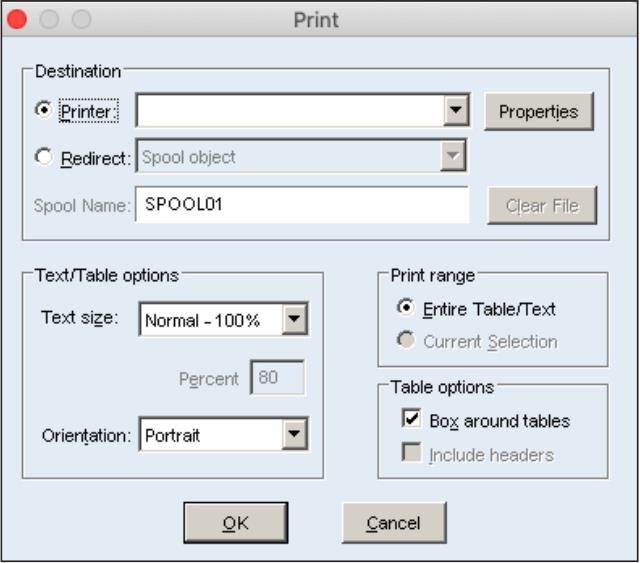Screen dimensions: 640x563
Task: Choose Entire Table/Text print range
Action: click(405, 309)
